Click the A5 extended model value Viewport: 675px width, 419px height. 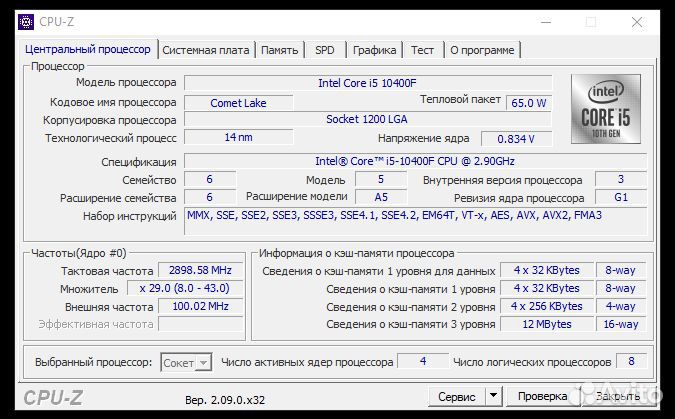(381, 197)
